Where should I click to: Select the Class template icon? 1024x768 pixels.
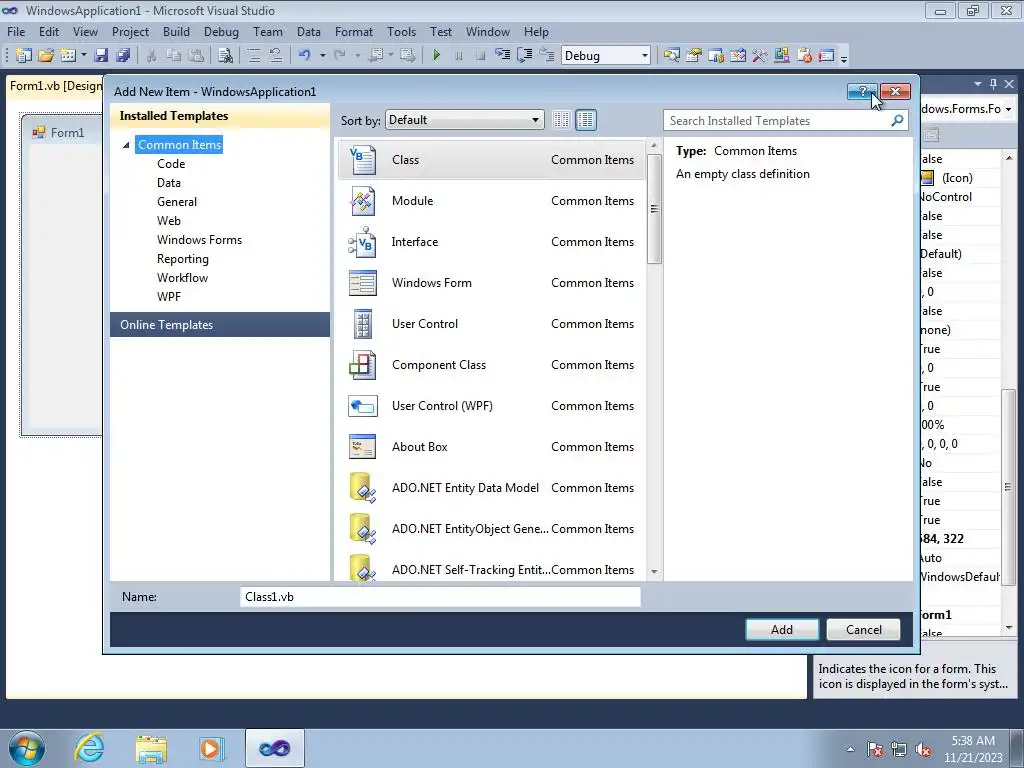click(363, 160)
